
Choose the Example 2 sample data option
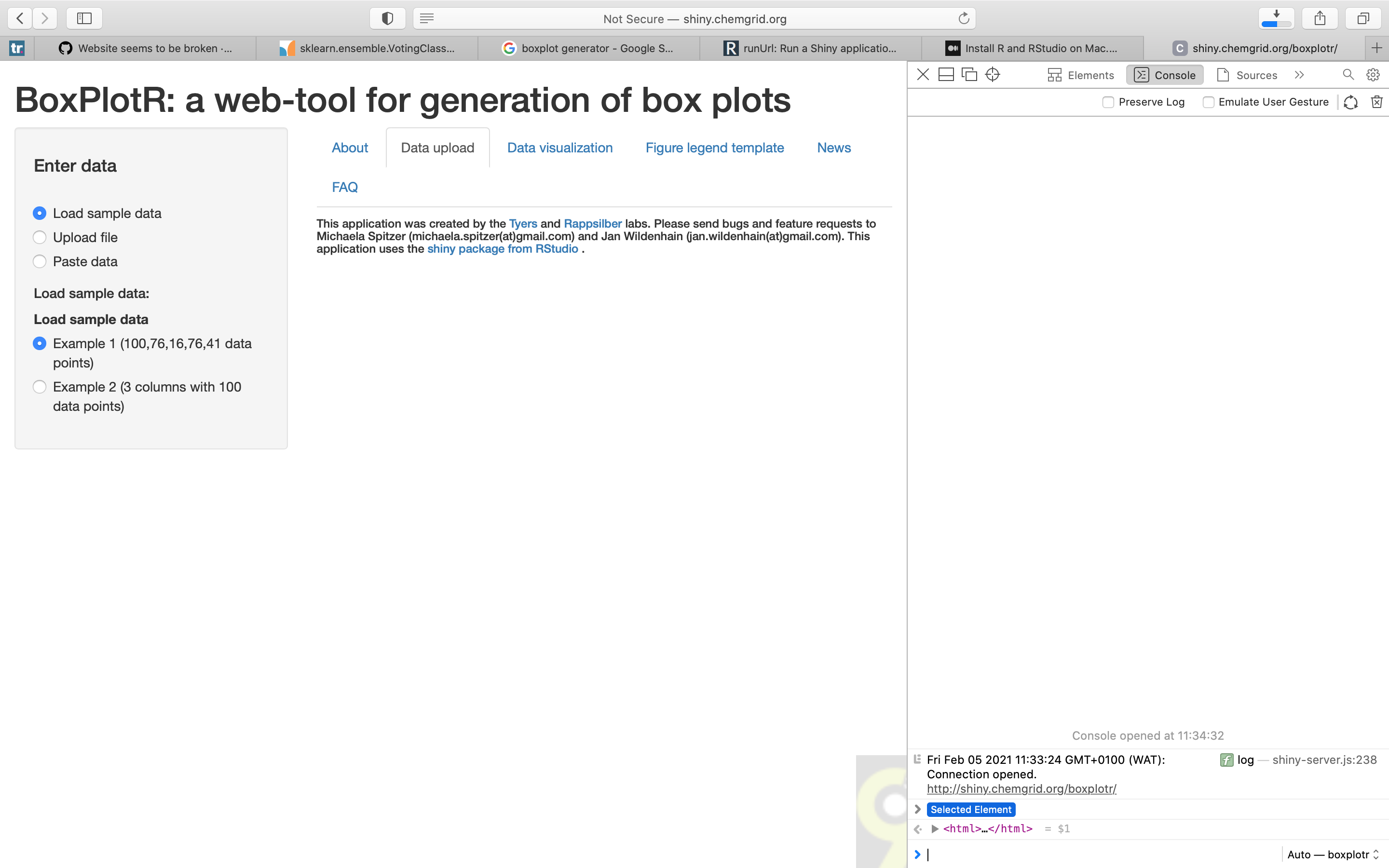point(40,387)
